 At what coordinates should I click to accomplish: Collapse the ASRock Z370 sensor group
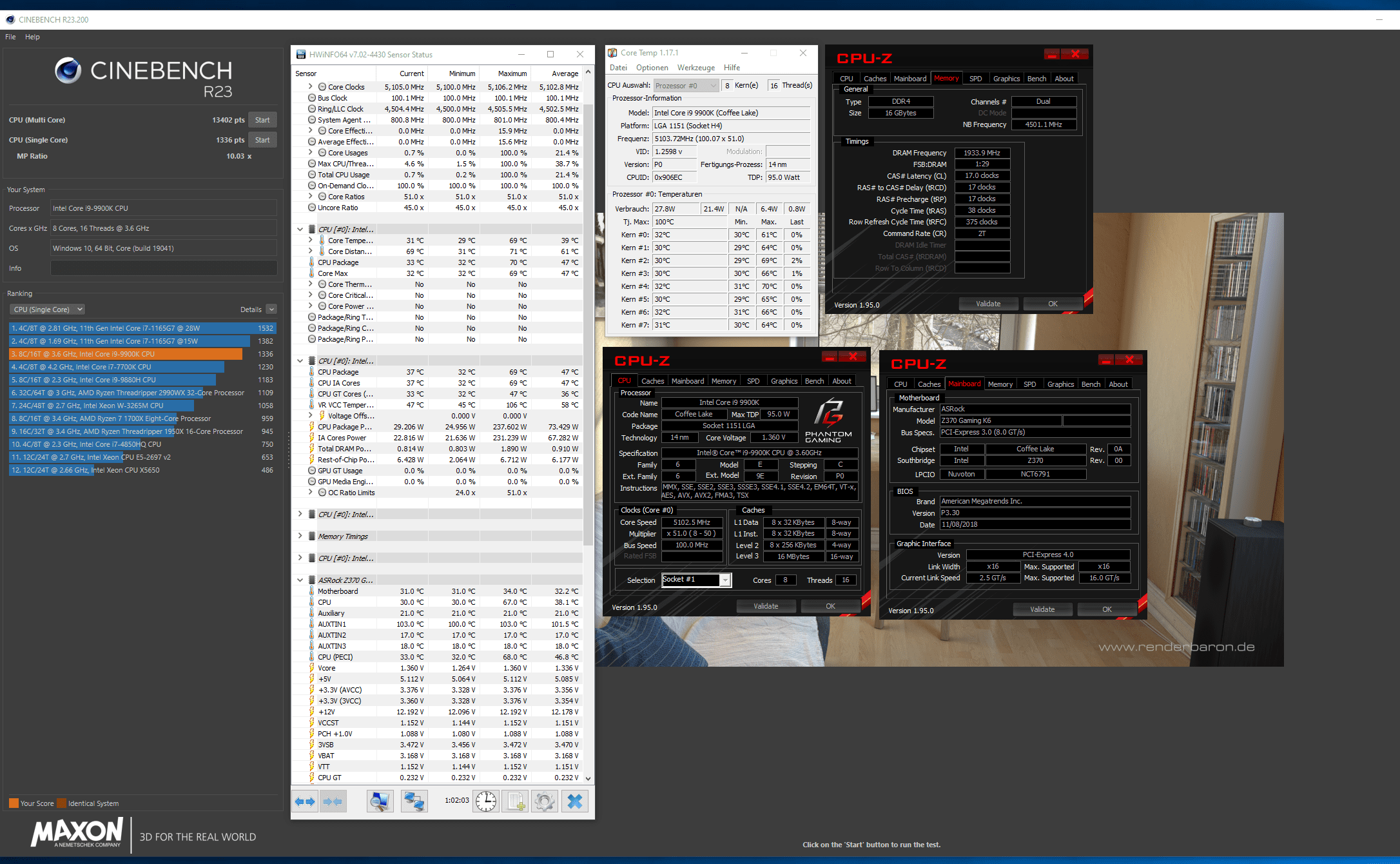click(x=300, y=580)
